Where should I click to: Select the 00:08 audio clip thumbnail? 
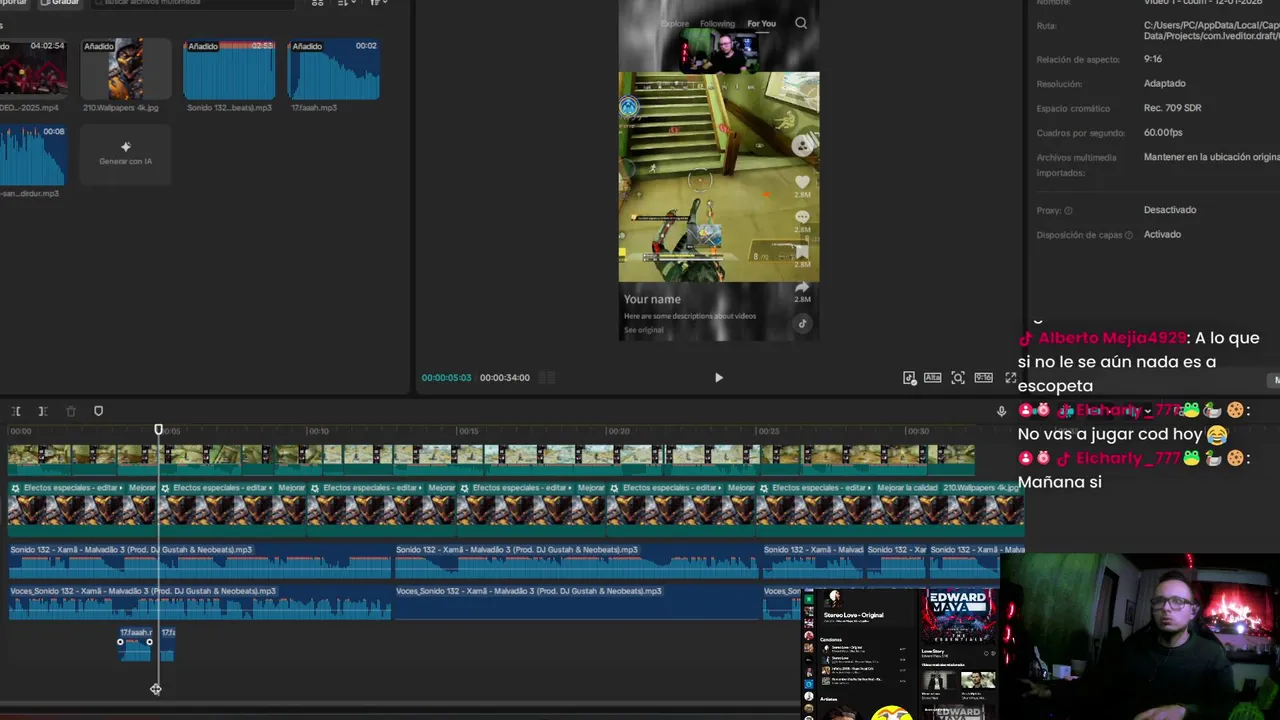pos(33,155)
